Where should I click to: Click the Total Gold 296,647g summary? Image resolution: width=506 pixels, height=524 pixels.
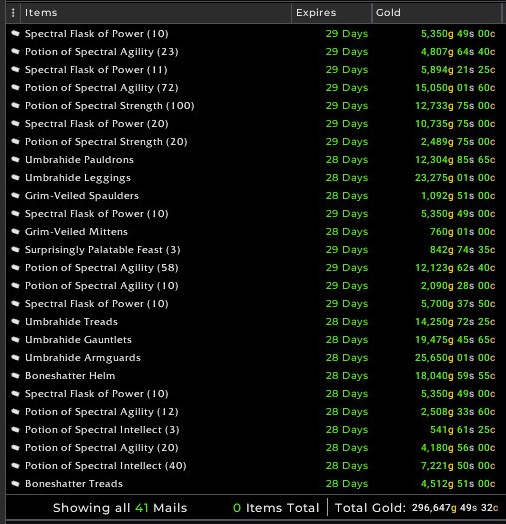point(416,508)
